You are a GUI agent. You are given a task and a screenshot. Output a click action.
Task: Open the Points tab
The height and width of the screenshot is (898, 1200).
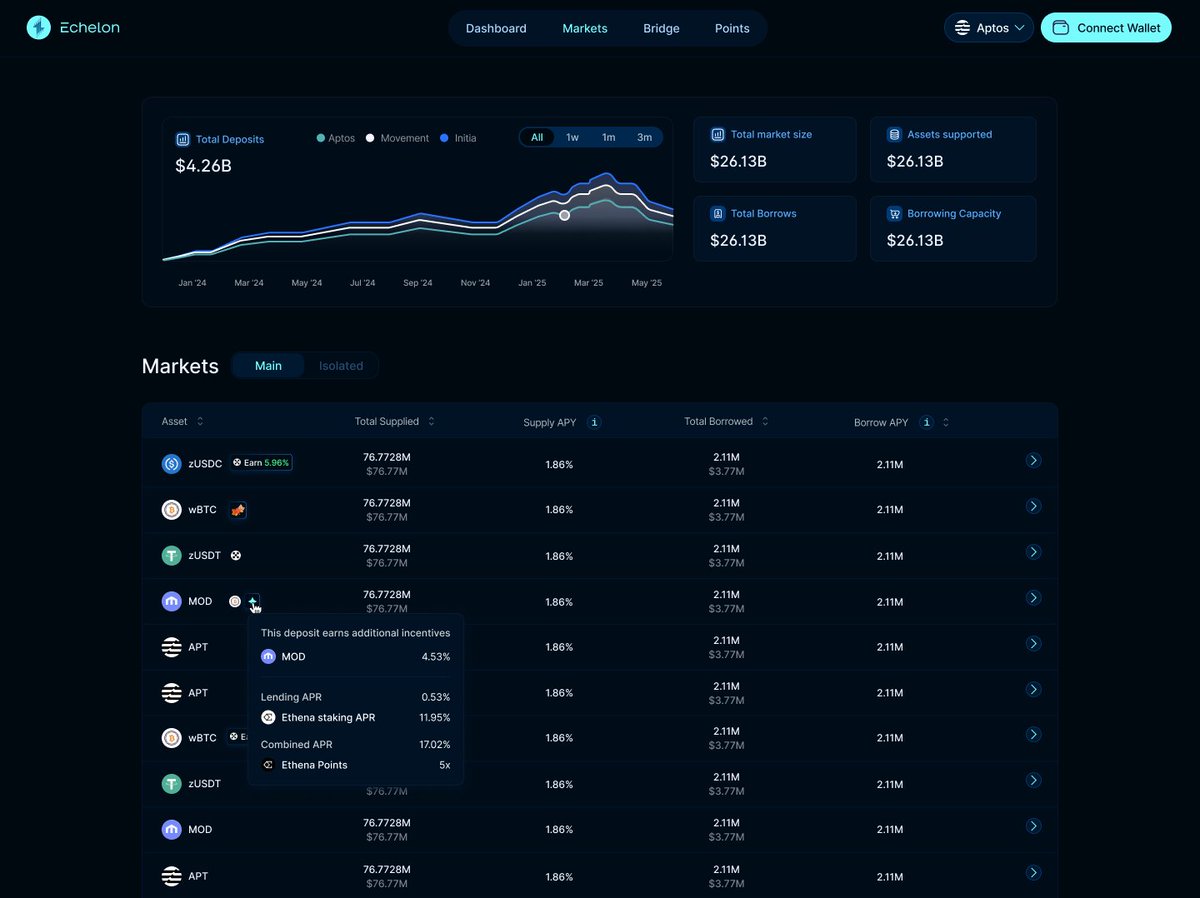pos(732,28)
